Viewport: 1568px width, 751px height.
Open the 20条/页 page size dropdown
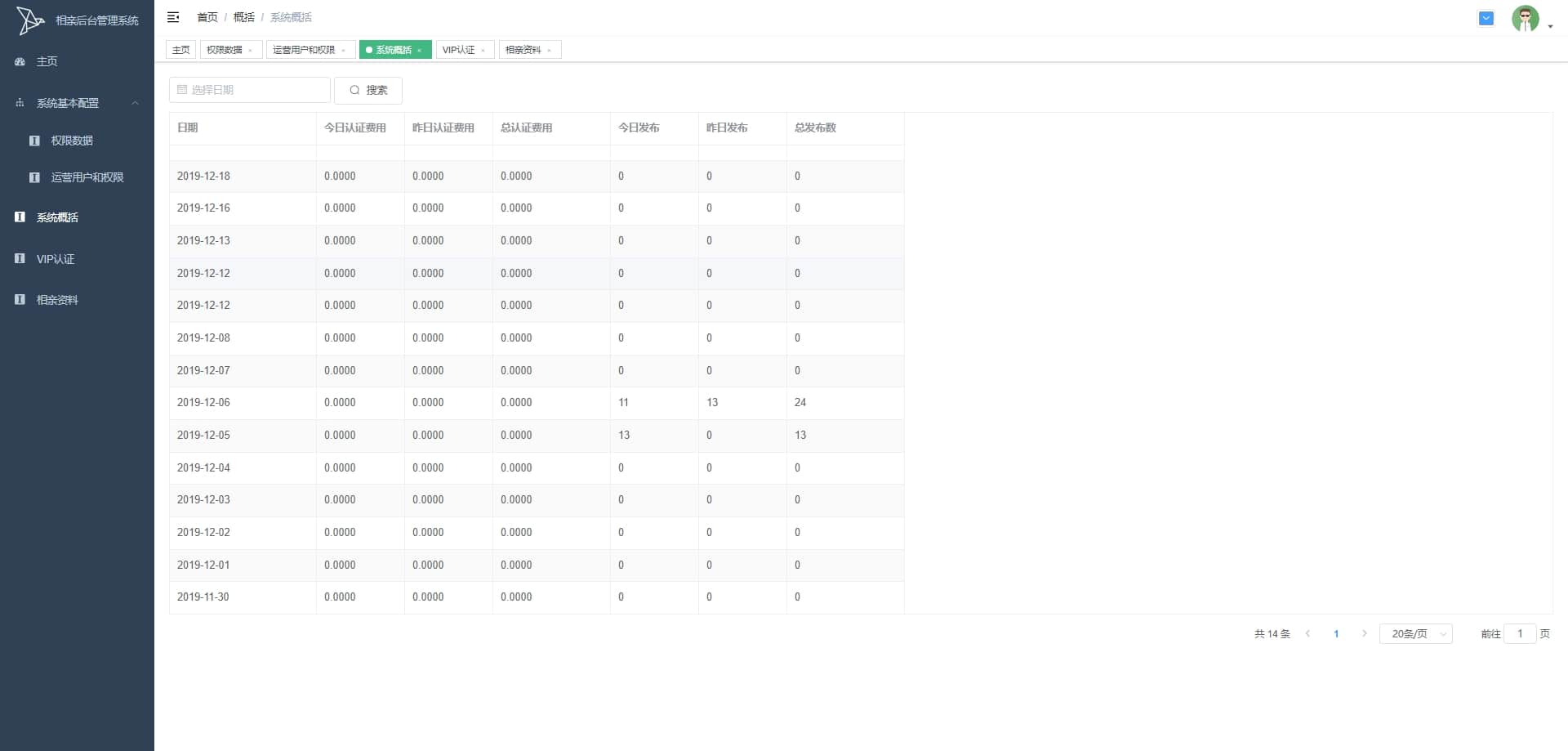point(1416,633)
